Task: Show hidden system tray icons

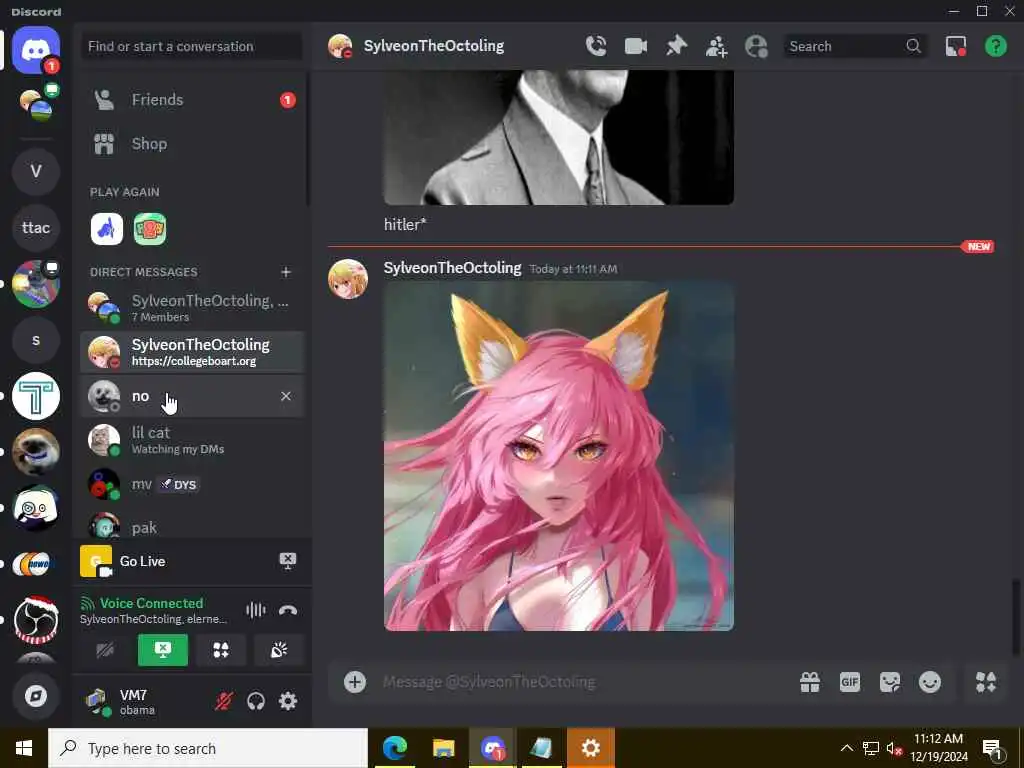Action: click(846, 748)
